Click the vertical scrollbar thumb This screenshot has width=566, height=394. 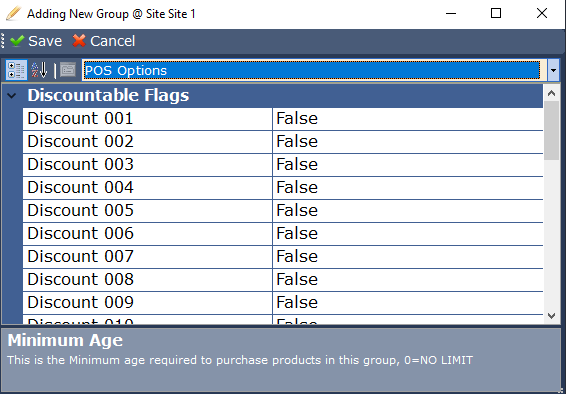(551, 131)
